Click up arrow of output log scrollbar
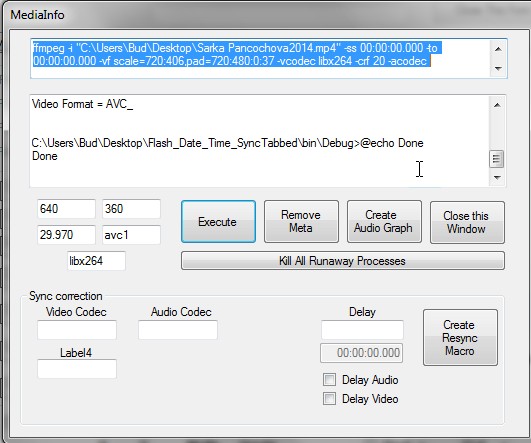 pos(497,105)
